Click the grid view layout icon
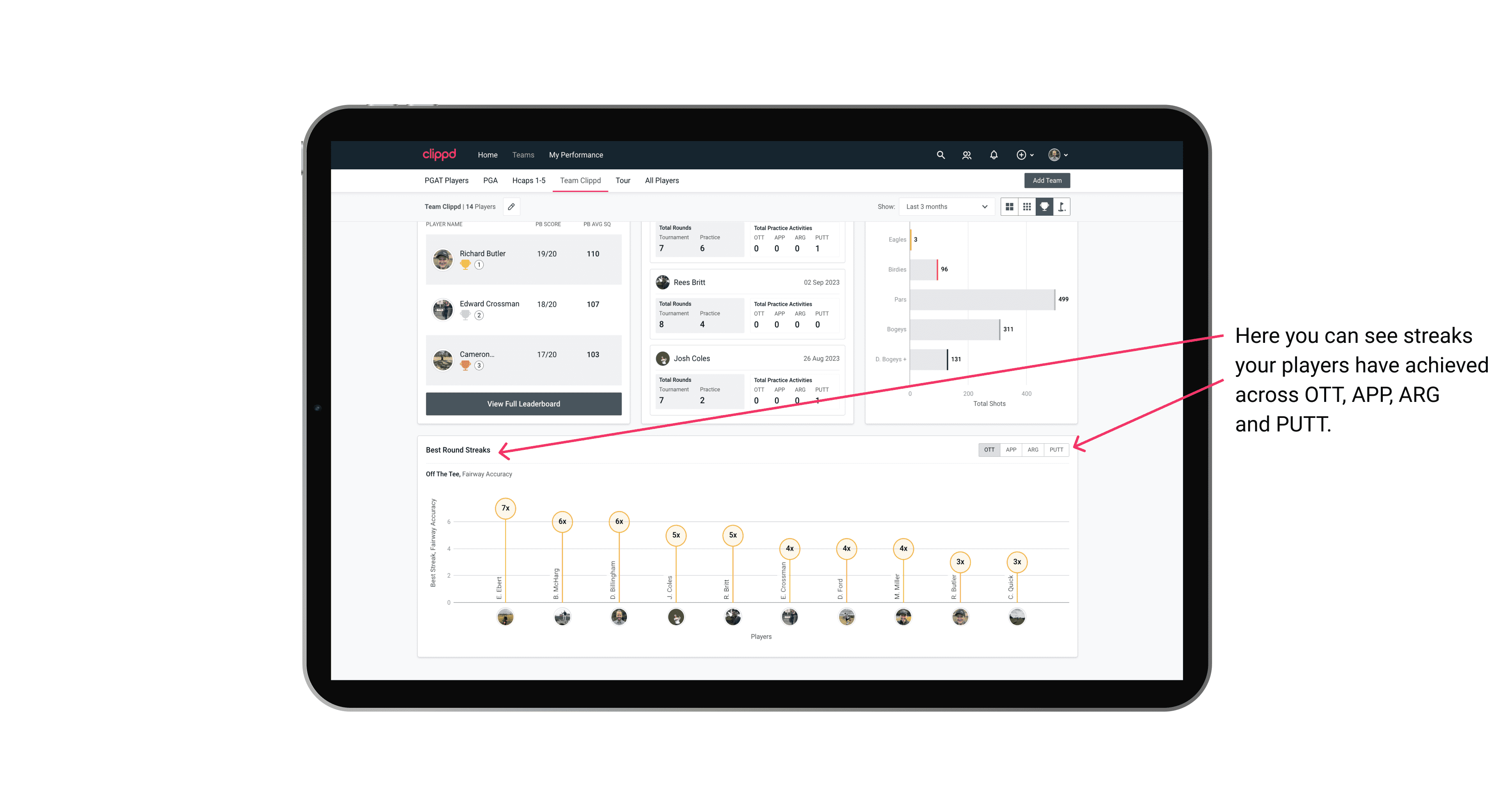Image resolution: width=1510 pixels, height=812 pixels. click(1008, 207)
